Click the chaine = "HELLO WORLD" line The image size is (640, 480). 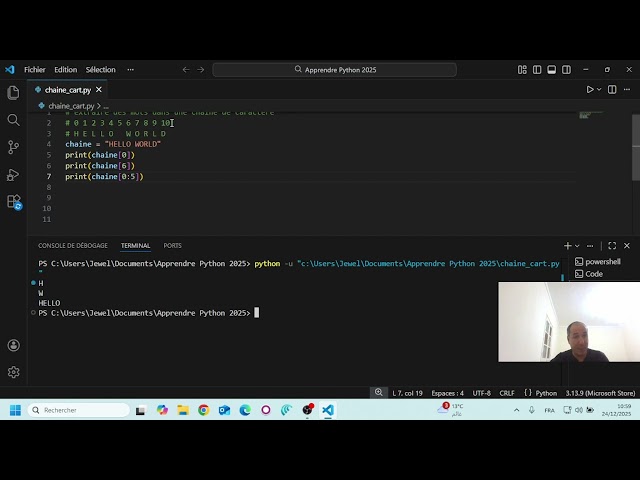[x=113, y=144]
